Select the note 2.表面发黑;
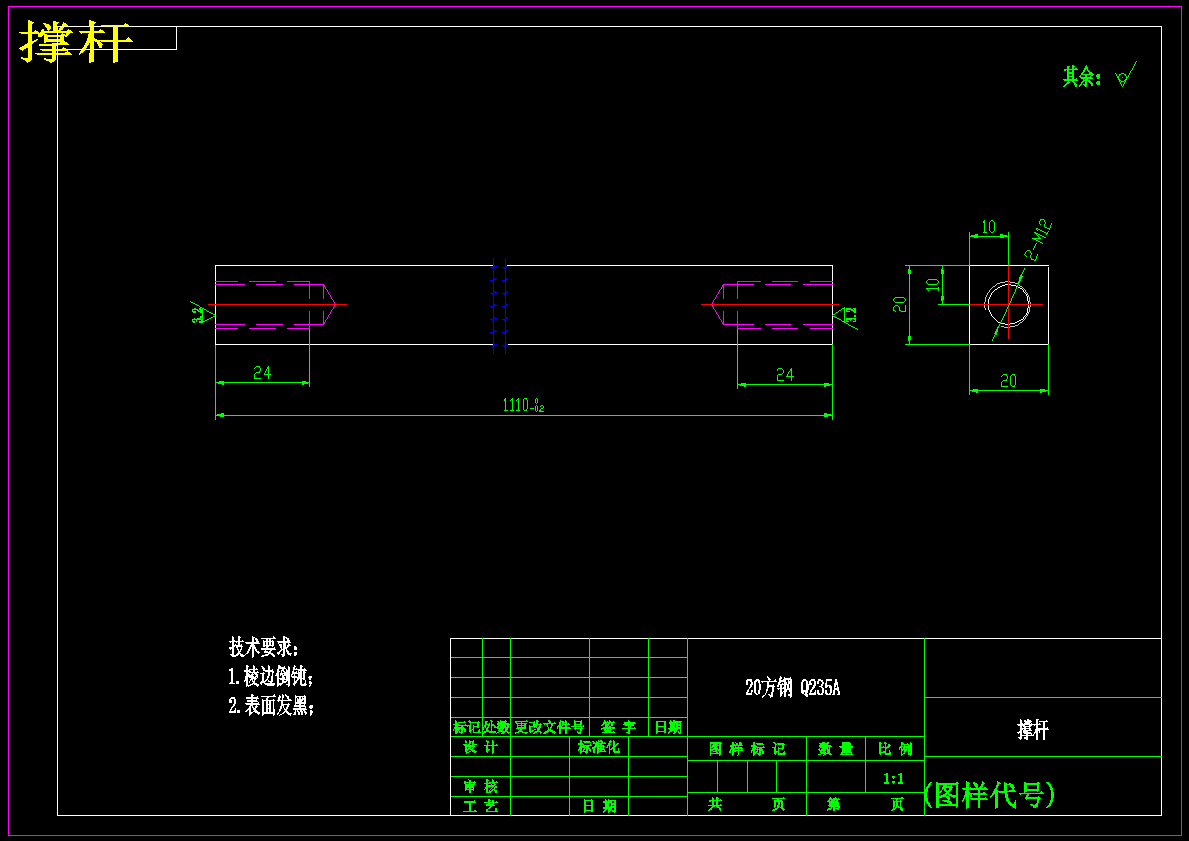 coord(271,706)
